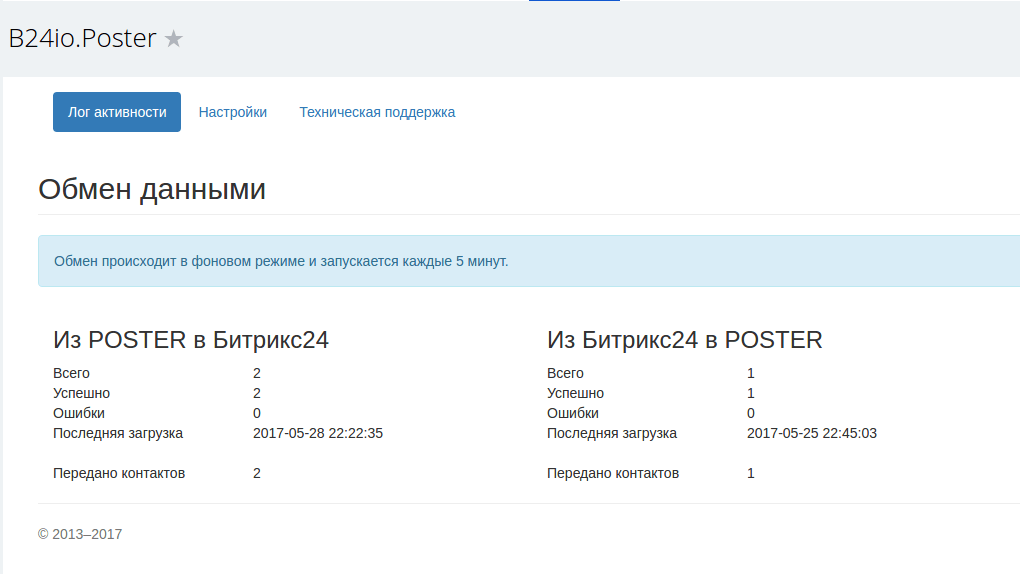
Task: Select the Обмен данными heading
Action: click(x=152, y=189)
